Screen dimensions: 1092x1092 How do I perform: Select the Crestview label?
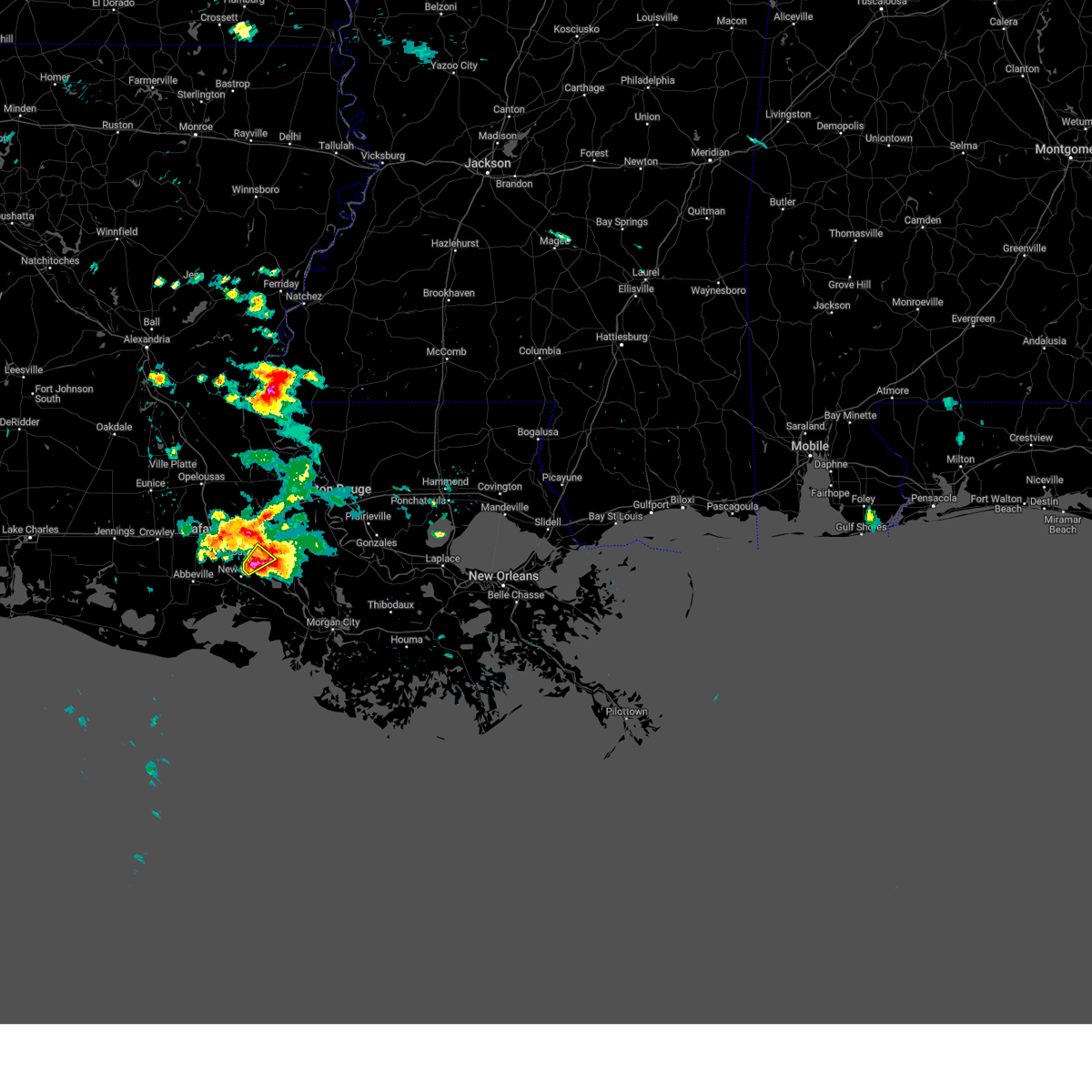click(x=1031, y=438)
